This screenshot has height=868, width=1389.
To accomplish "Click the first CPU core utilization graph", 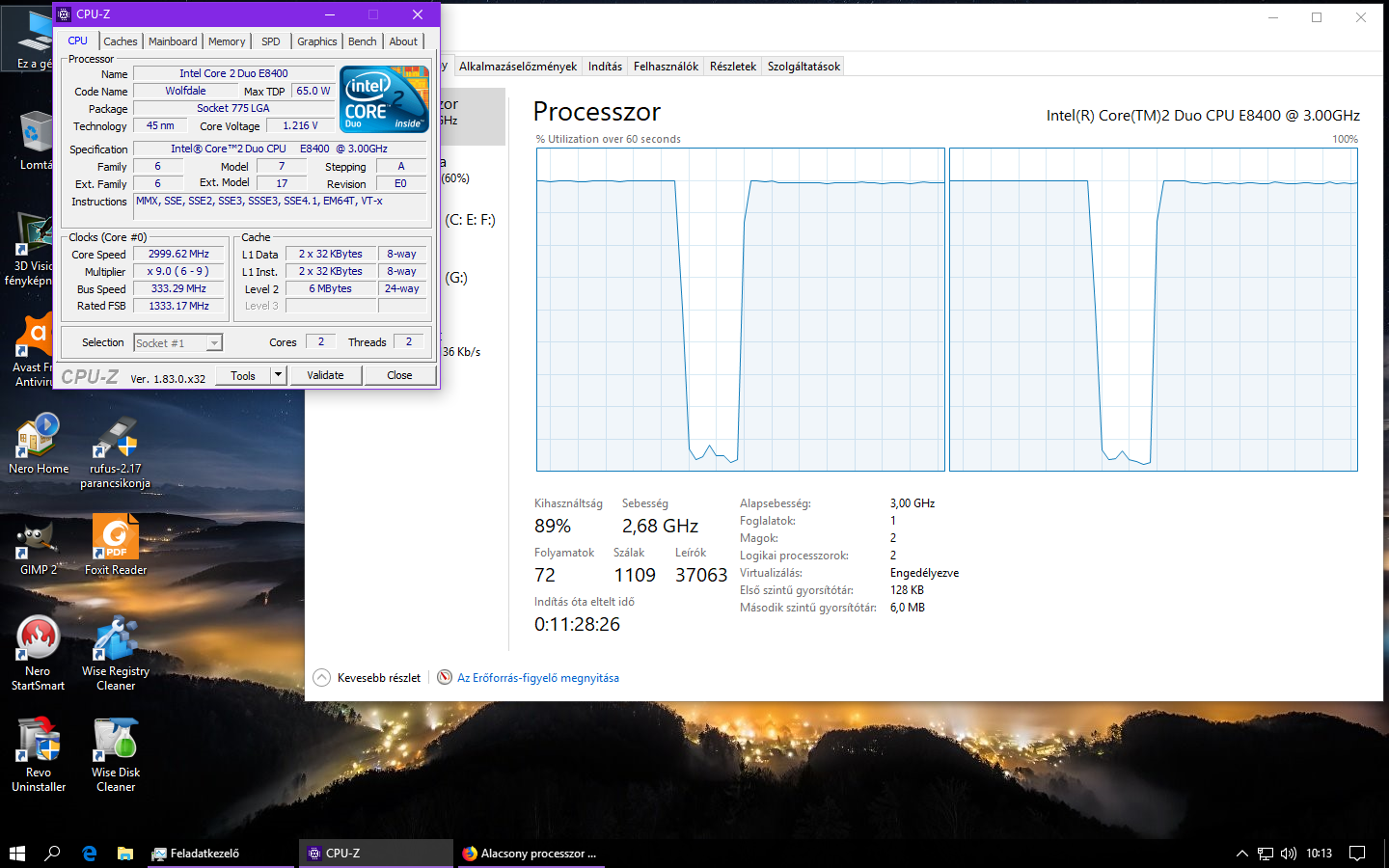I will (741, 310).
